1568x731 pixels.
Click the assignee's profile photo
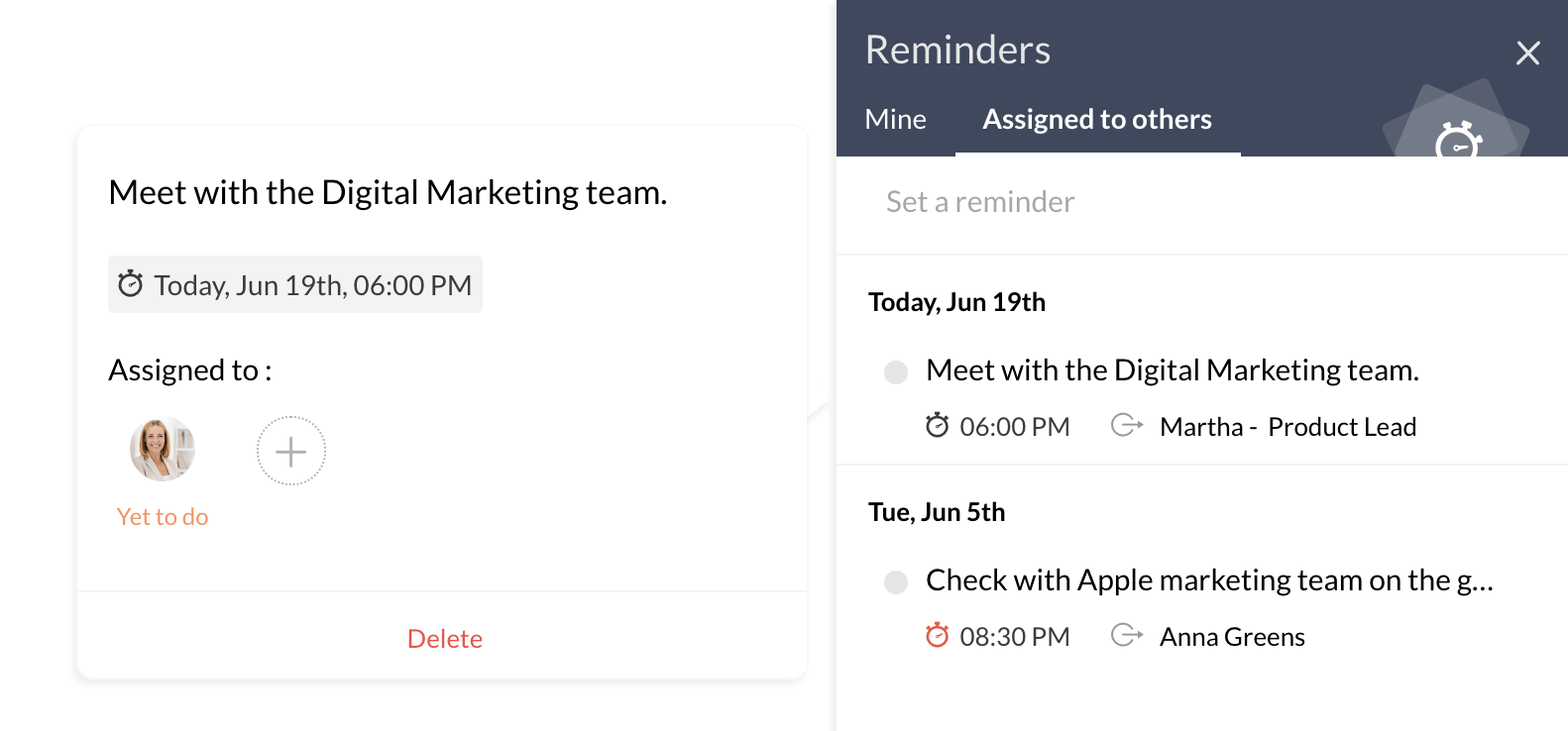pyautogui.click(x=163, y=450)
